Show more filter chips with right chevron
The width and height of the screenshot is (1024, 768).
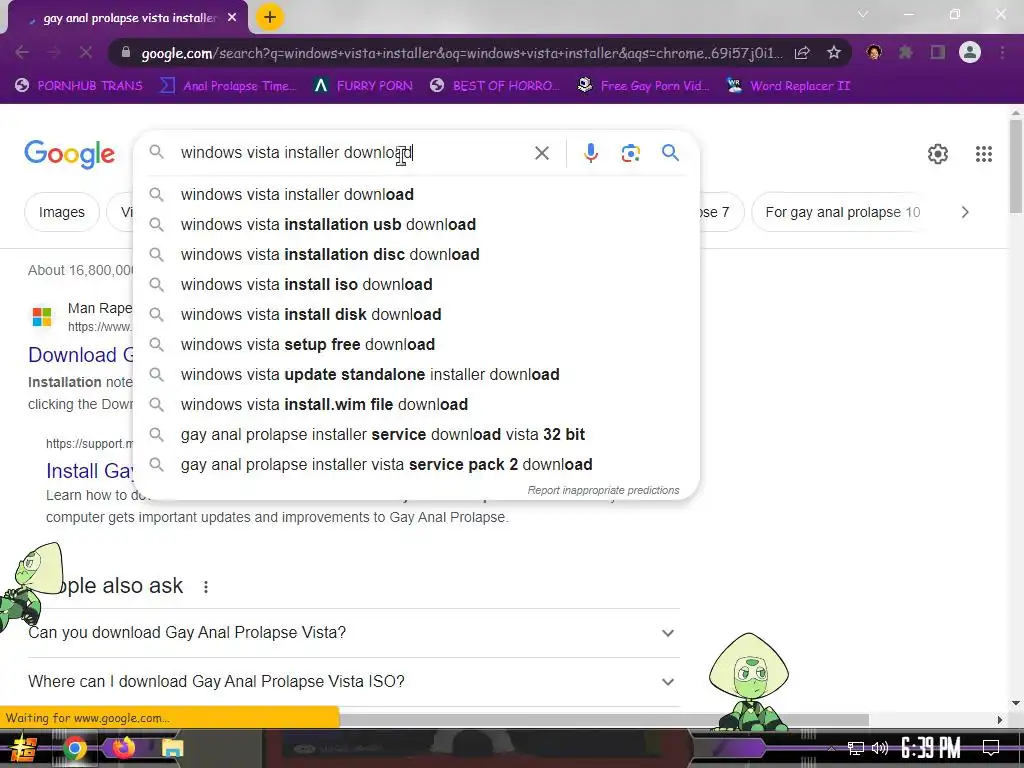(x=965, y=212)
